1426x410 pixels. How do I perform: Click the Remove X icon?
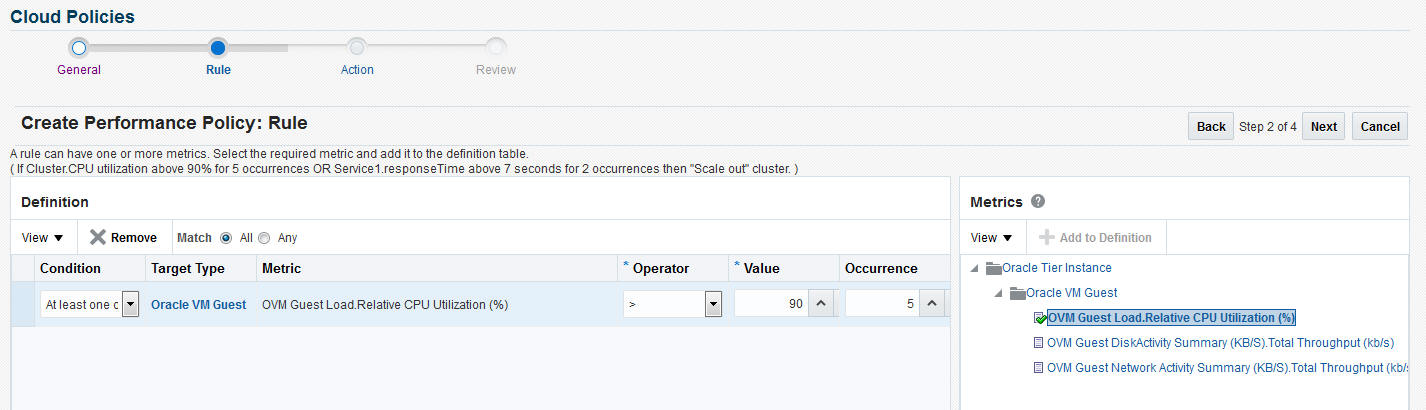tap(97, 237)
